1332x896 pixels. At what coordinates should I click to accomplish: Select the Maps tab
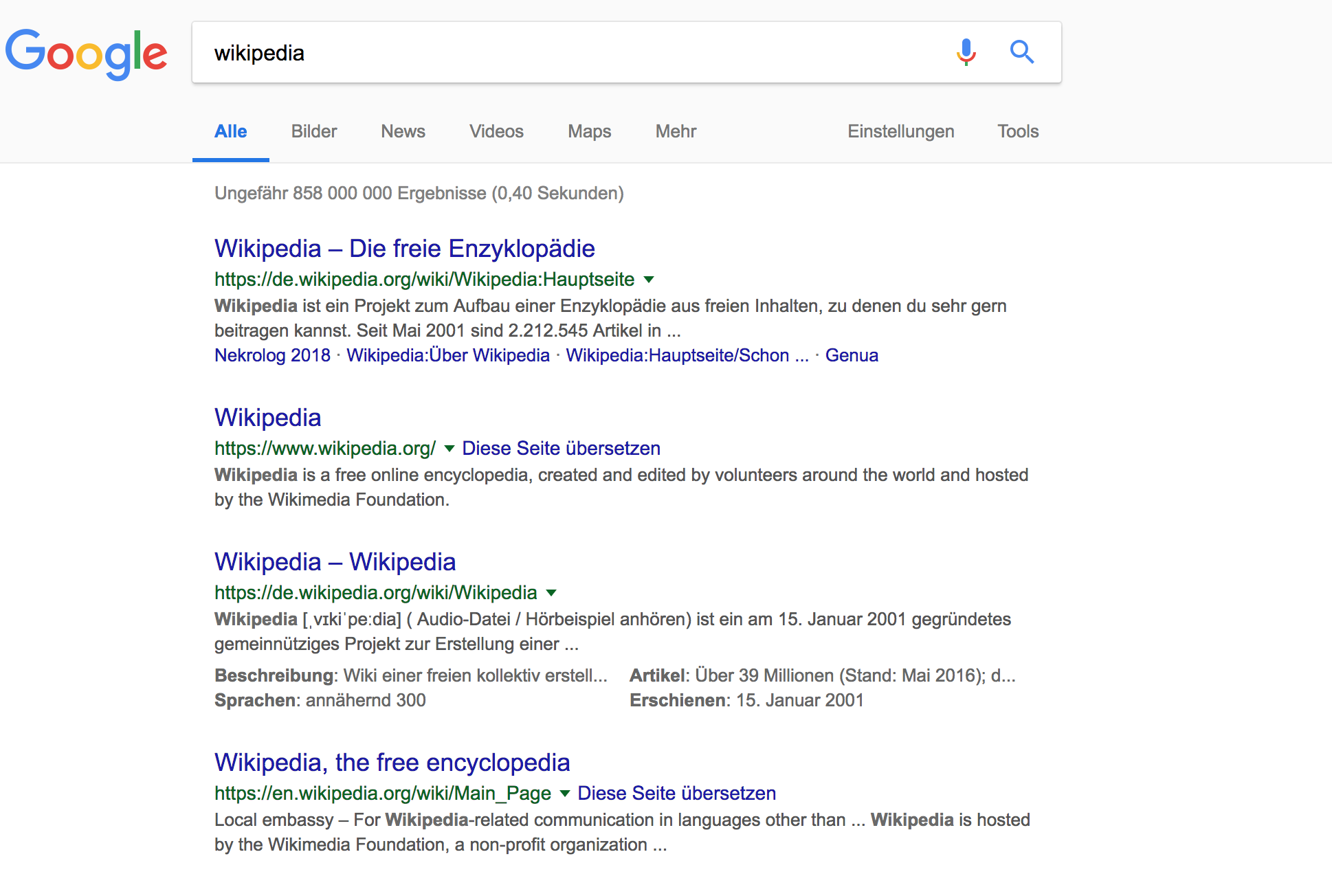click(x=589, y=131)
